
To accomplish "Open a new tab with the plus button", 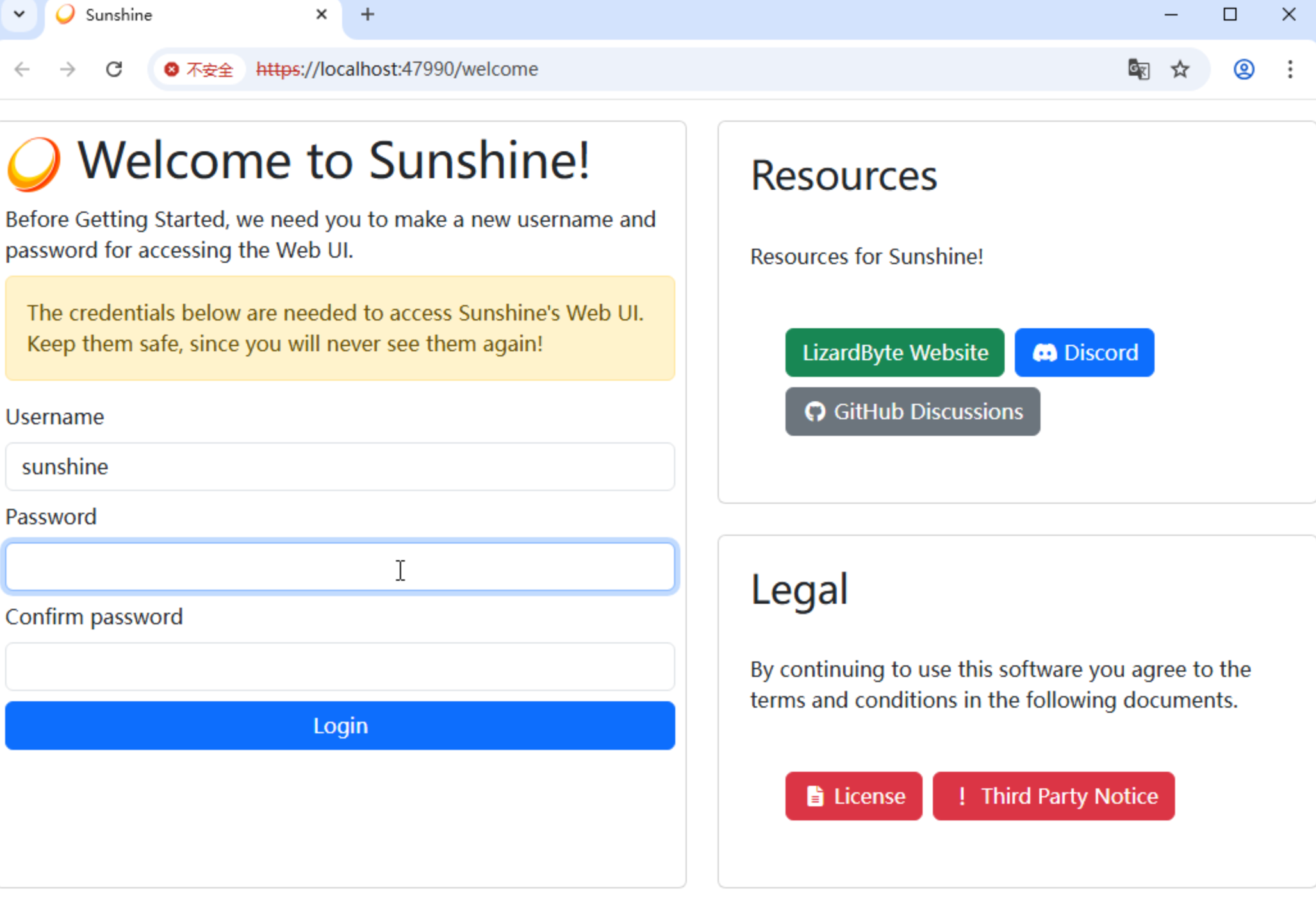I will pyautogui.click(x=367, y=14).
